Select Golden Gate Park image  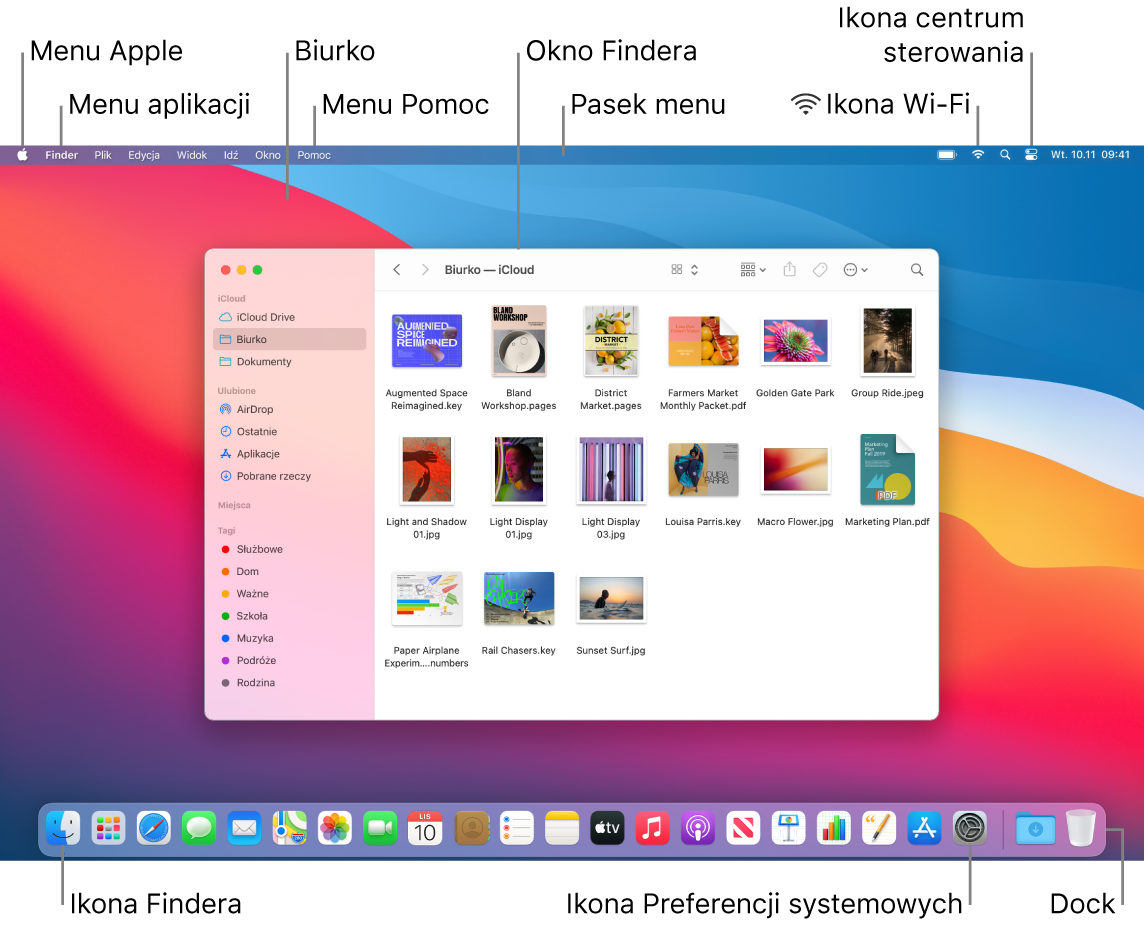(795, 341)
